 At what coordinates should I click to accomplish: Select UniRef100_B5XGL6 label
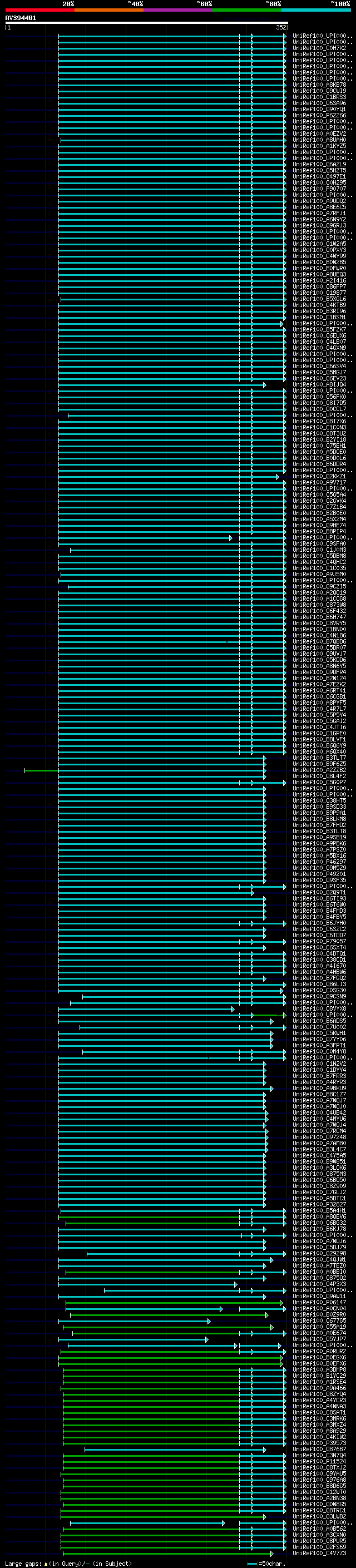[x=319, y=299]
